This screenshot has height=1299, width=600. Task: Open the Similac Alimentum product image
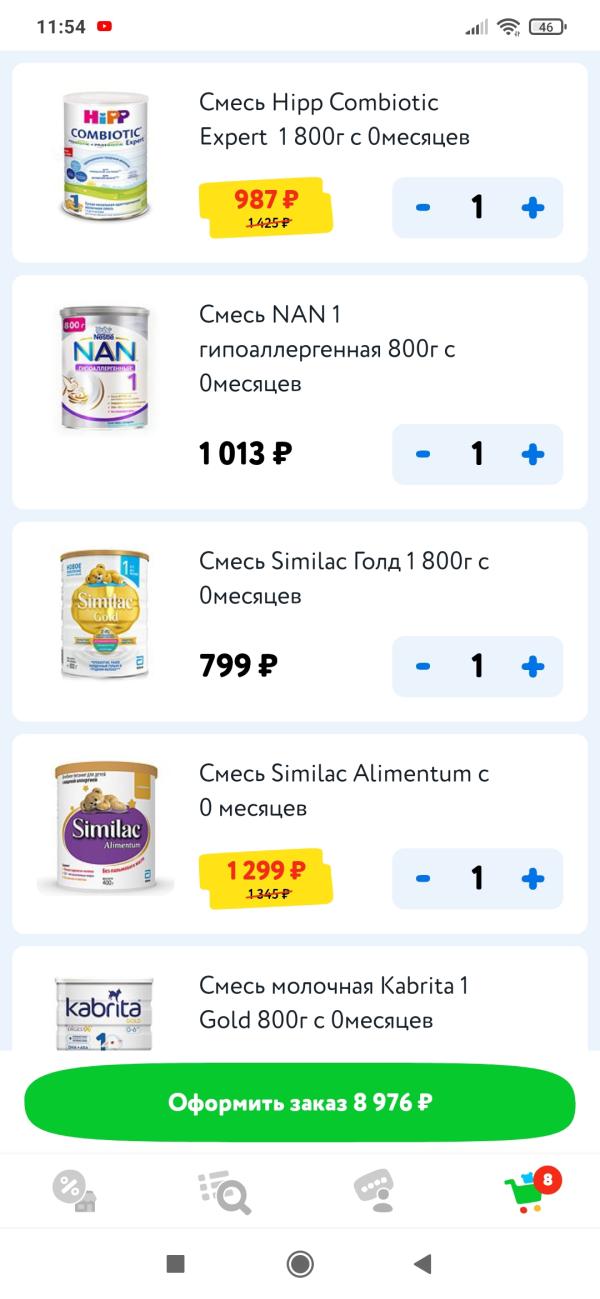(105, 828)
